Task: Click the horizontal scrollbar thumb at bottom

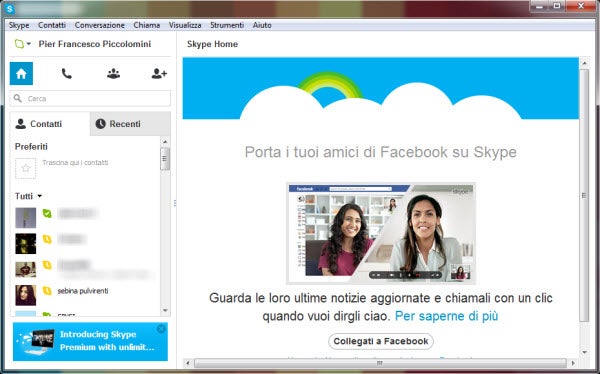Action: point(380,363)
